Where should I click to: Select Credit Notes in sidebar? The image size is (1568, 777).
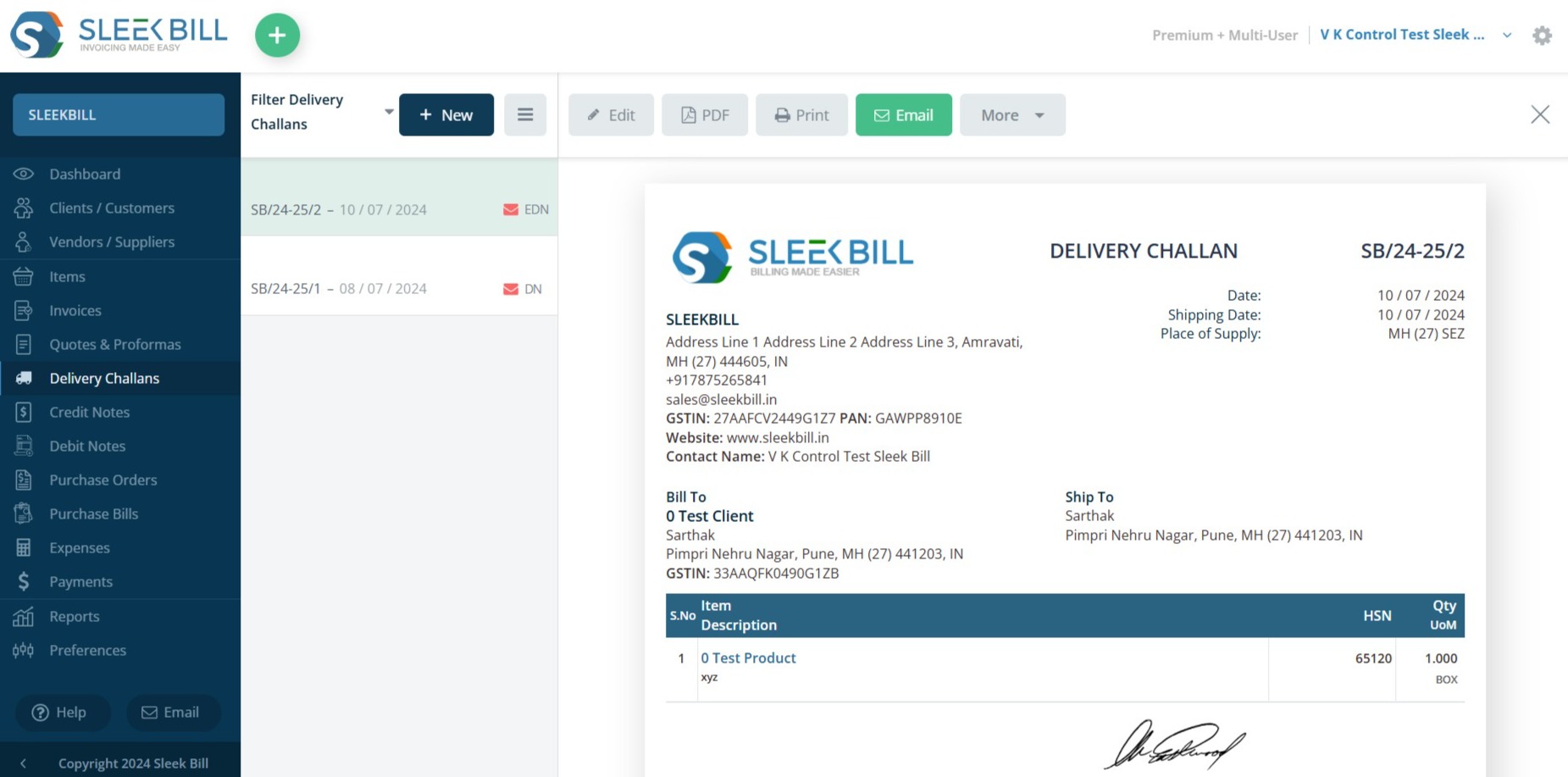[89, 412]
